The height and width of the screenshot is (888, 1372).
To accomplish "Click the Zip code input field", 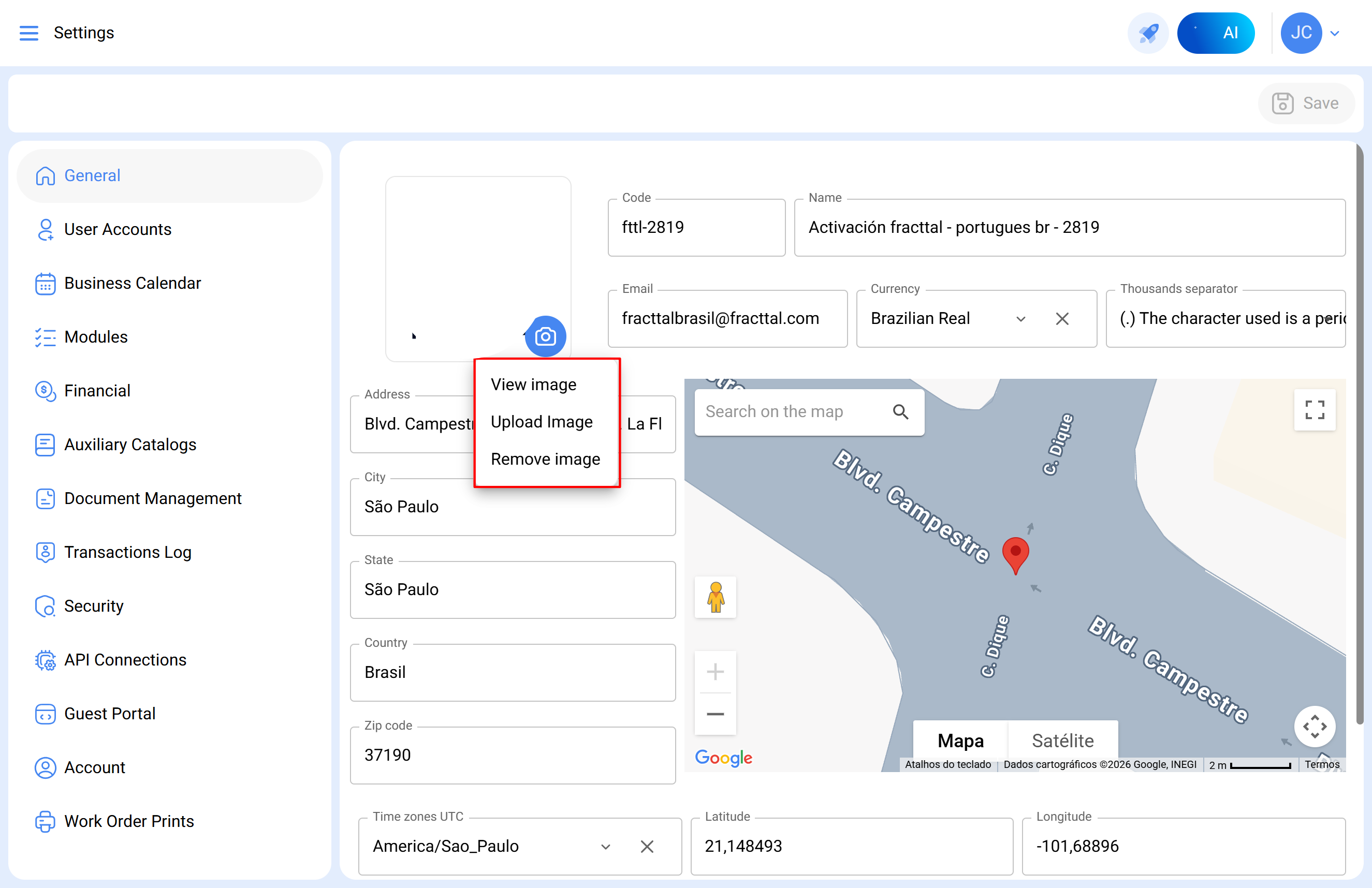I will (512, 755).
